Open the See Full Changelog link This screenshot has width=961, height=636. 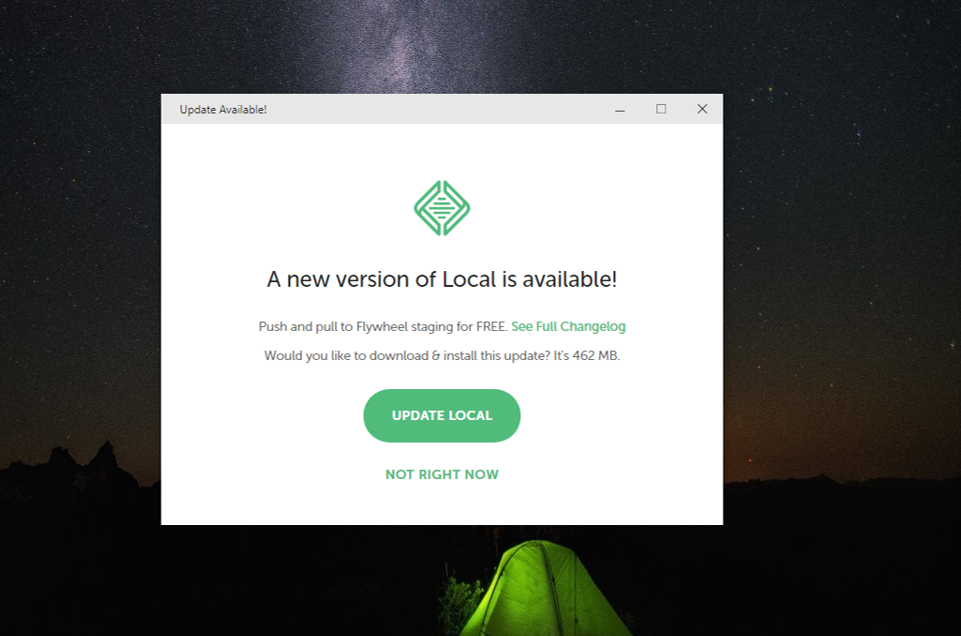tap(568, 327)
